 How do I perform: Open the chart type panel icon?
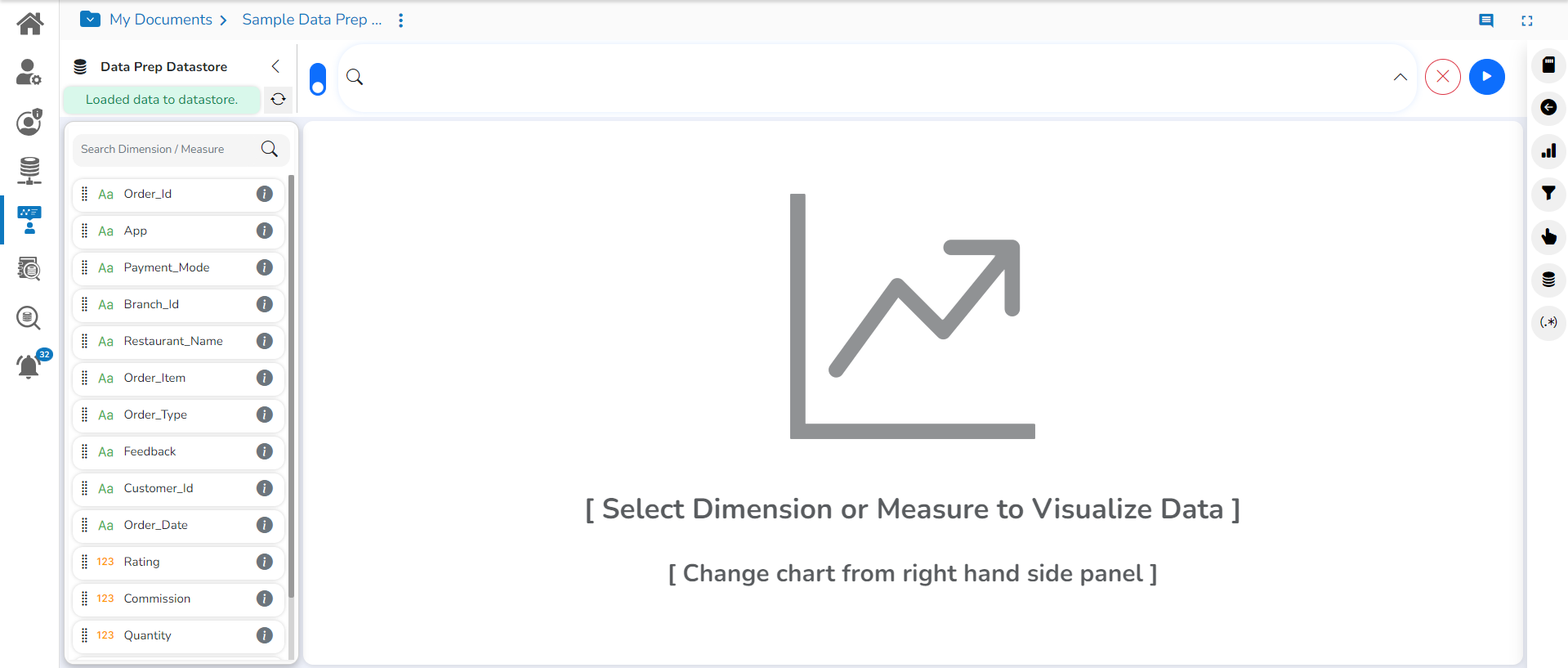point(1548,150)
